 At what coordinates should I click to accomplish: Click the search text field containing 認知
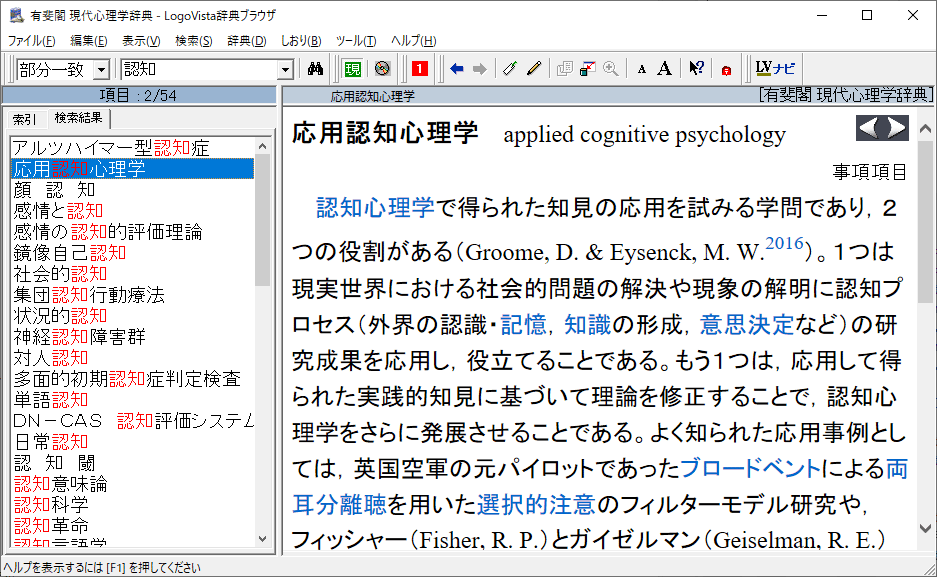click(x=198, y=69)
